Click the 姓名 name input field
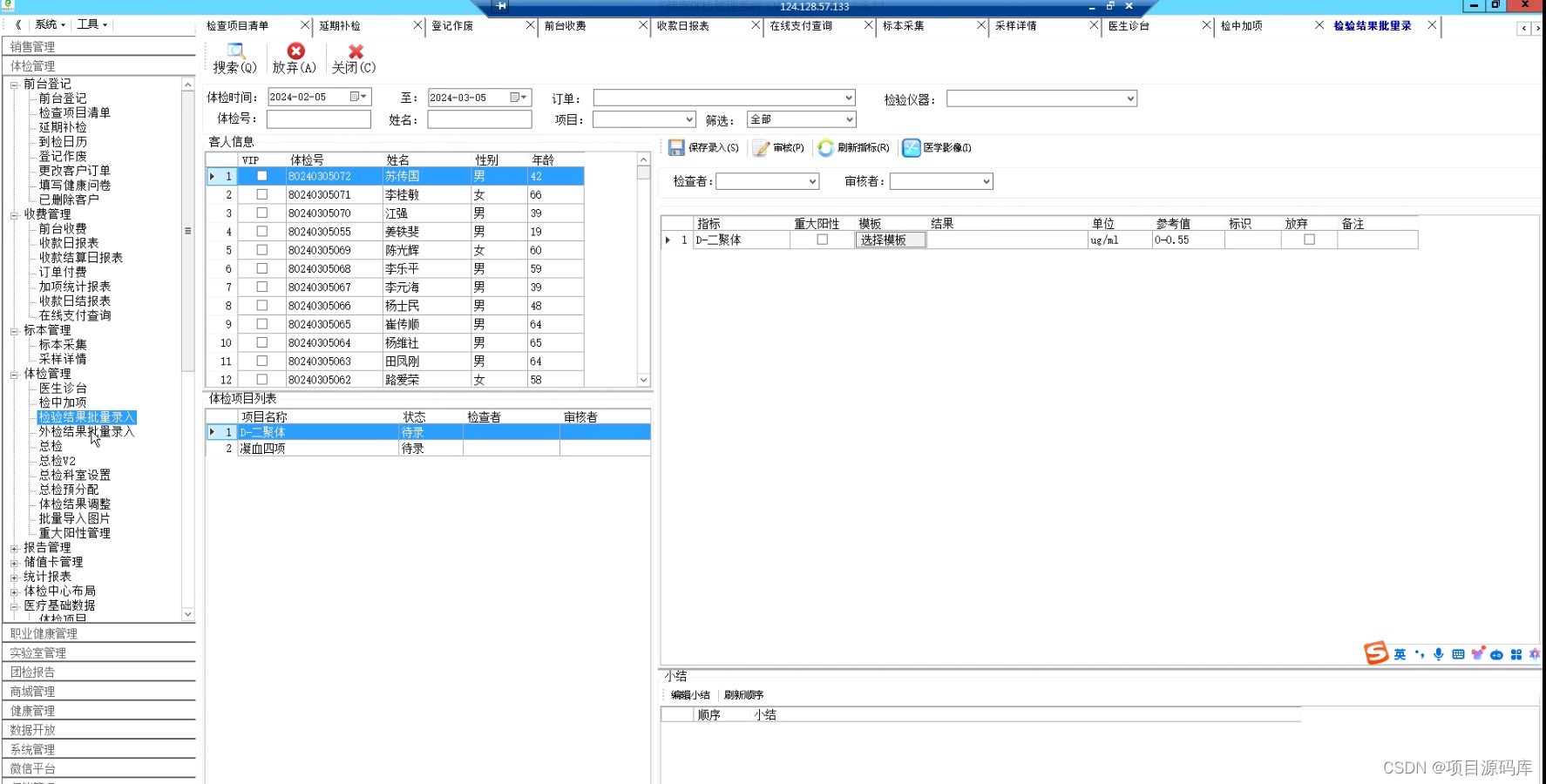Viewport: 1546px width, 784px height. coord(479,119)
